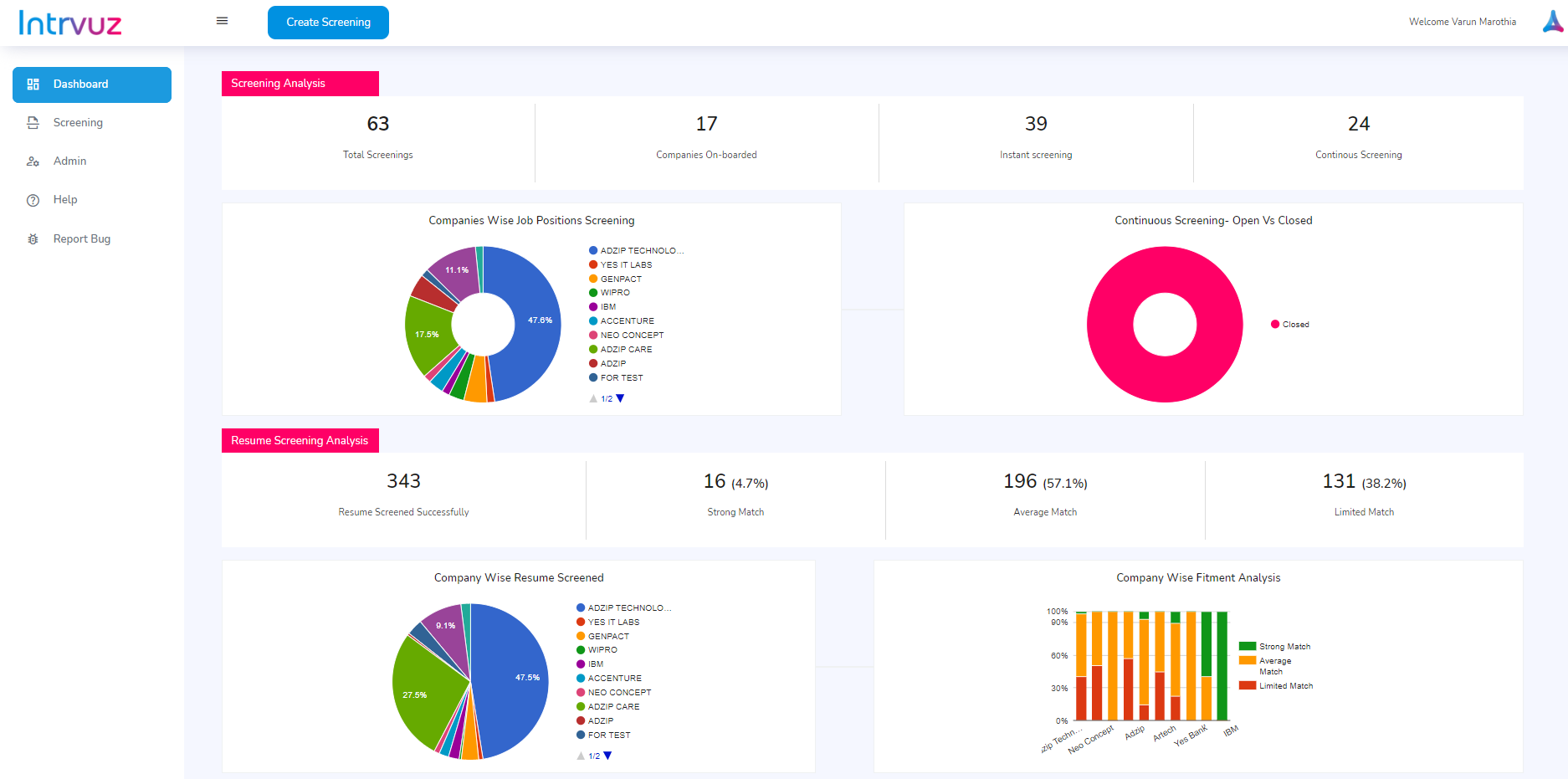Click the Dashboard grid icon in sidebar
Screen dimensions: 1568x779
[33, 85]
